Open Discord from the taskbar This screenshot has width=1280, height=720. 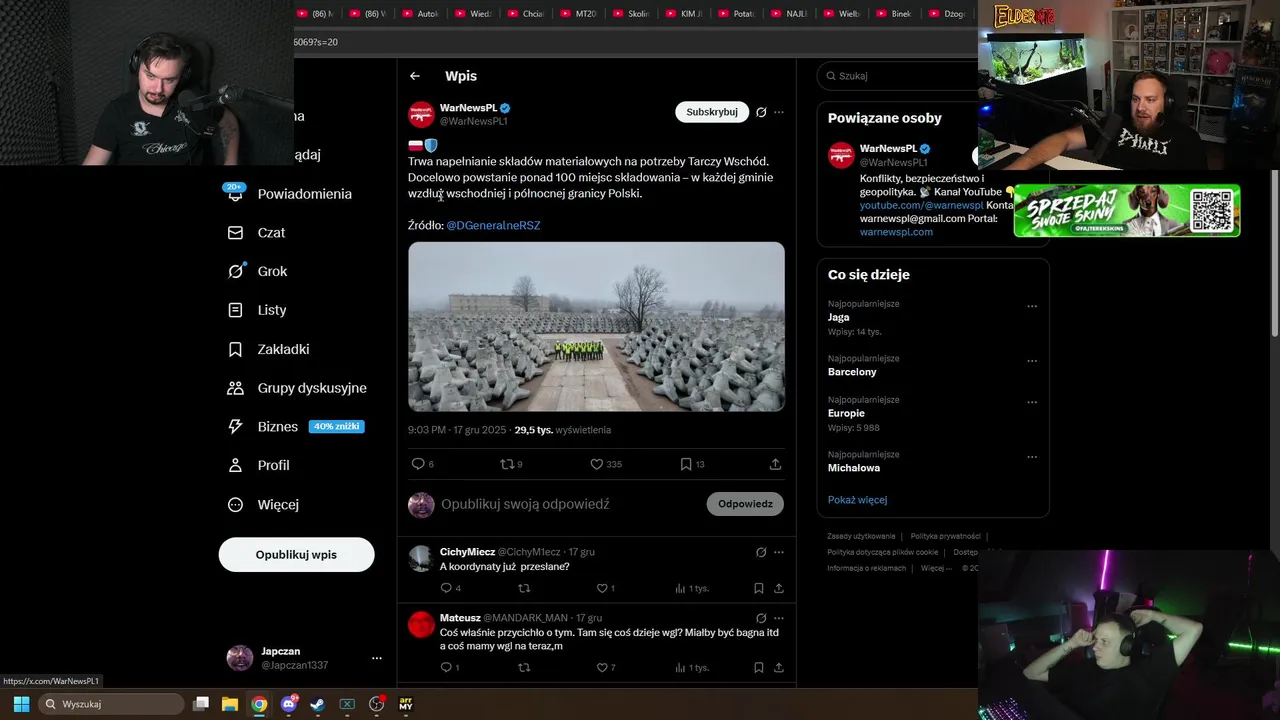[x=289, y=704]
